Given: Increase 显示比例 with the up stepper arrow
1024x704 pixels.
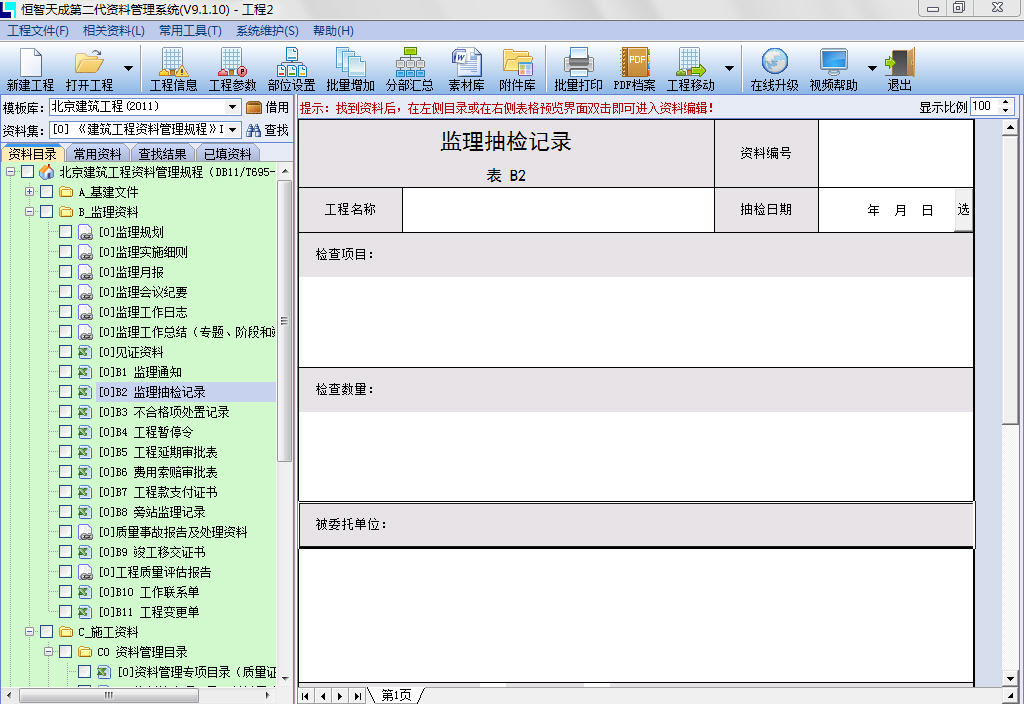Looking at the screenshot, I should (x=1006, y=103).
